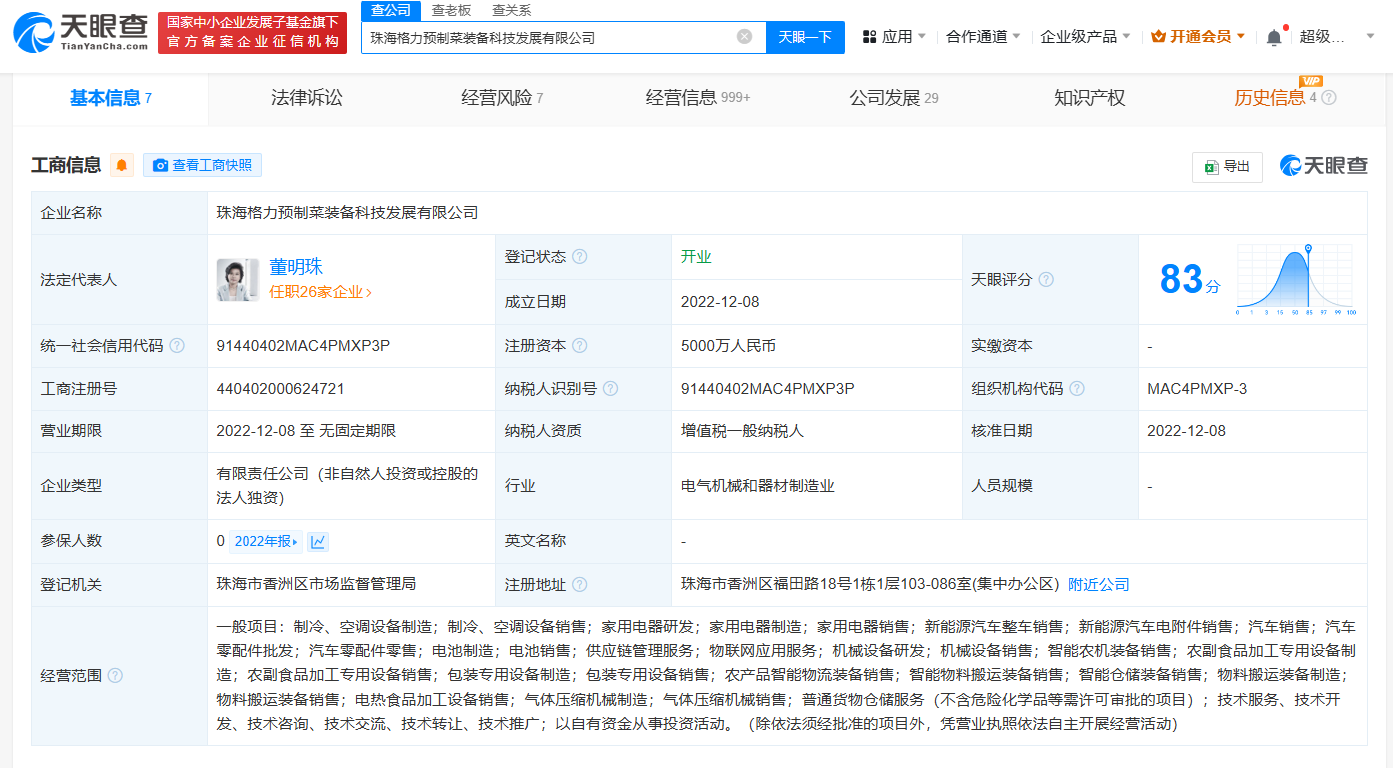
Task: Switch to the 知识产权 tab
Action: click(1088, 98)
